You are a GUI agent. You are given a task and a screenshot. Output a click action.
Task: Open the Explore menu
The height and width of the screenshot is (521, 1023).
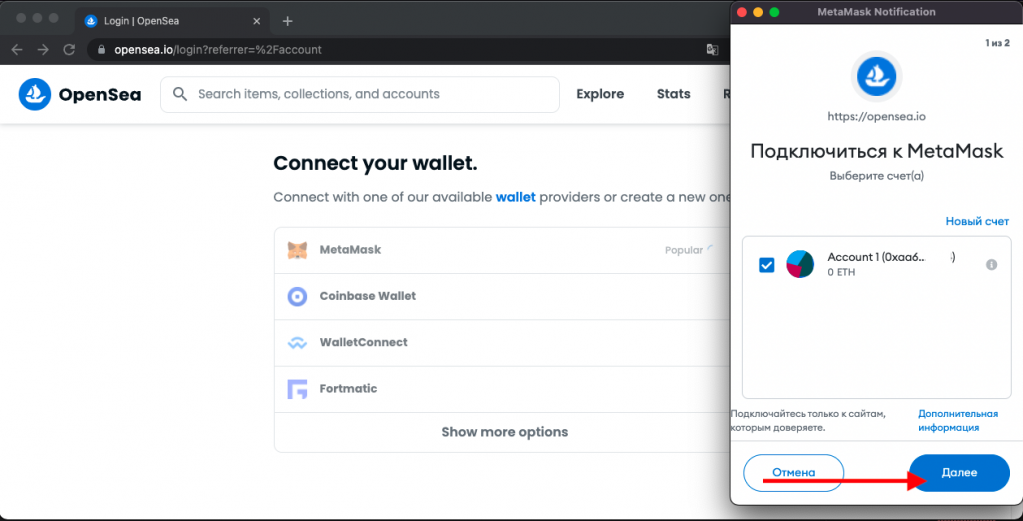point(600,94)
